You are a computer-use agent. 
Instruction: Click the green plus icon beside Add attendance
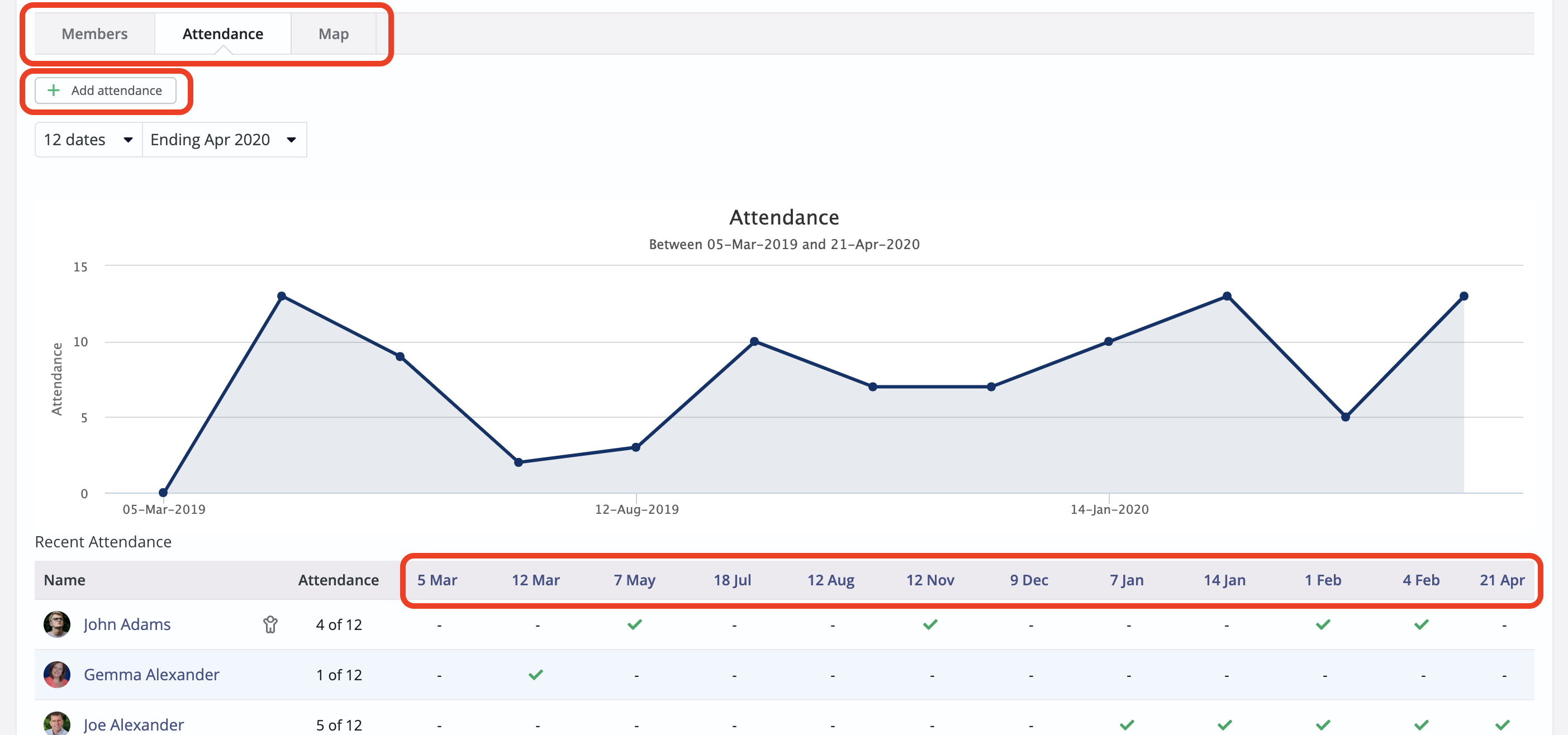54,90
